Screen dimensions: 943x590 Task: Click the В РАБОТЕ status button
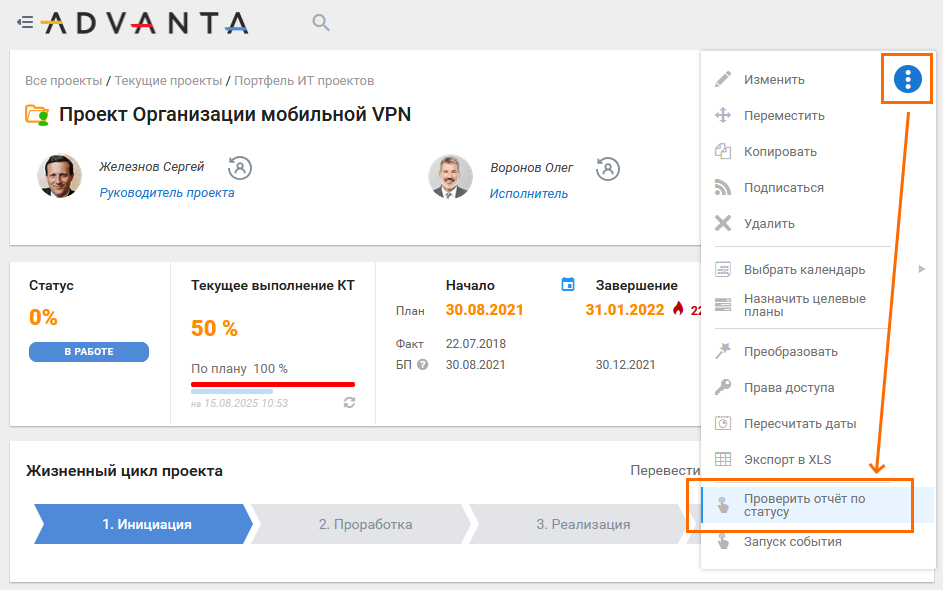coord(89,352)
